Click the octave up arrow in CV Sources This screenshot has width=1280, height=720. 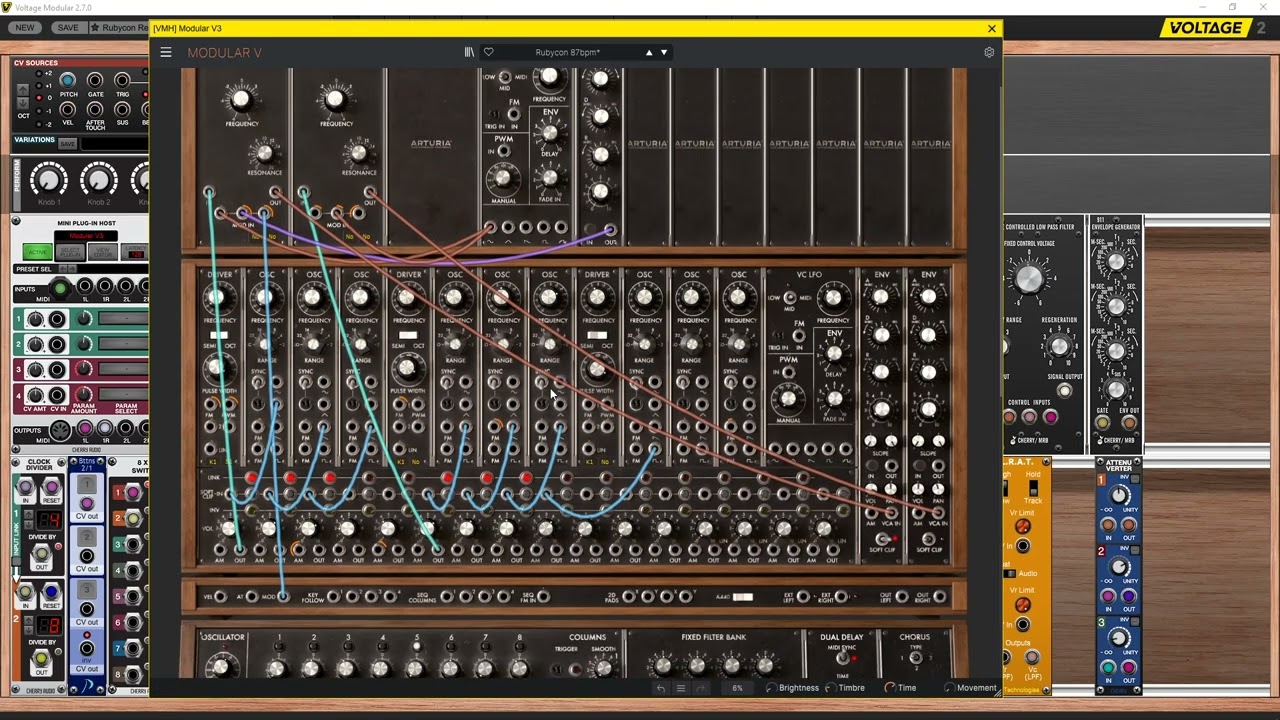22,89
